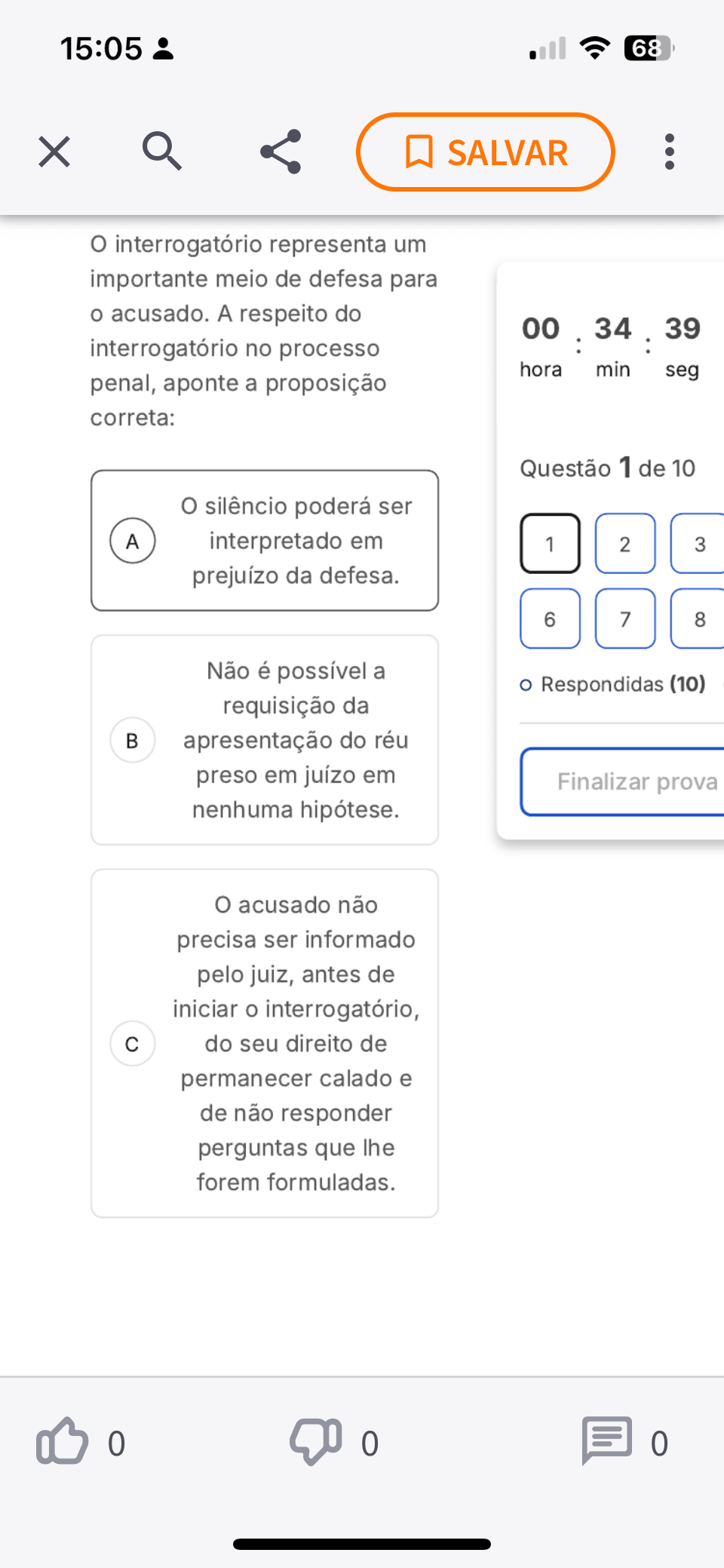
Task: Open question 3 in the navigator
Action: point(699,544)
